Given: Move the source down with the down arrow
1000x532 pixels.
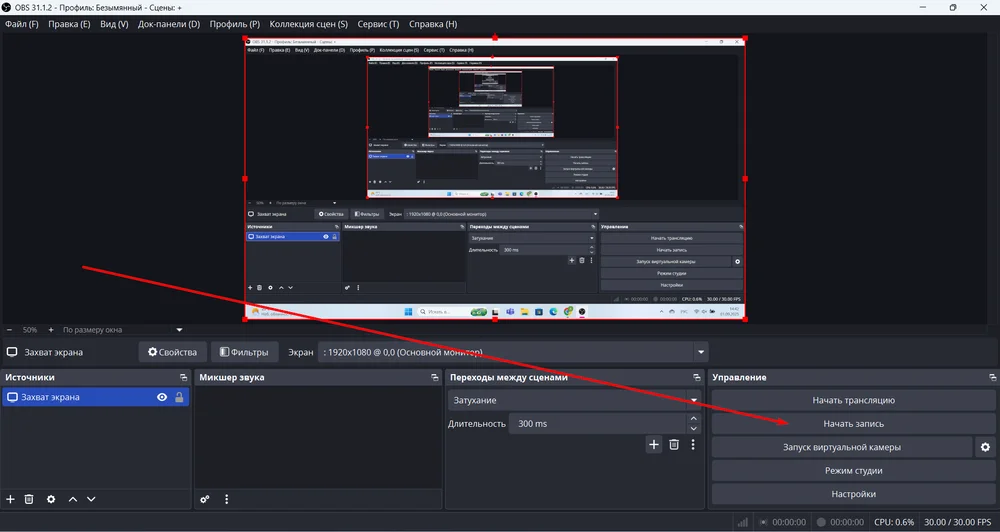Looking at the screenshot, I should click(x=91, y=499).
